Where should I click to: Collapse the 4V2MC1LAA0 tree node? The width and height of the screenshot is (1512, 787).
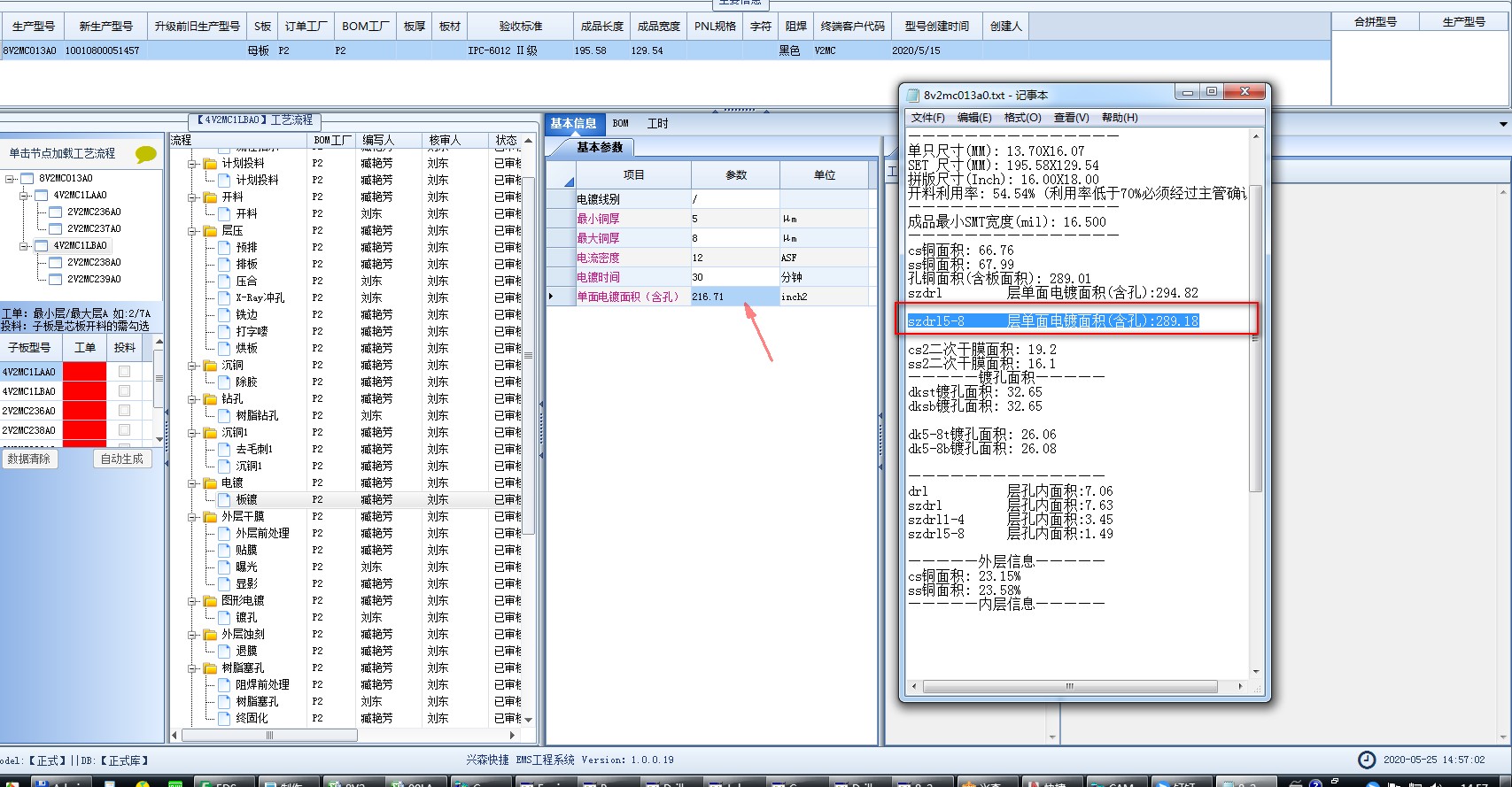click(x=25, y=196)
